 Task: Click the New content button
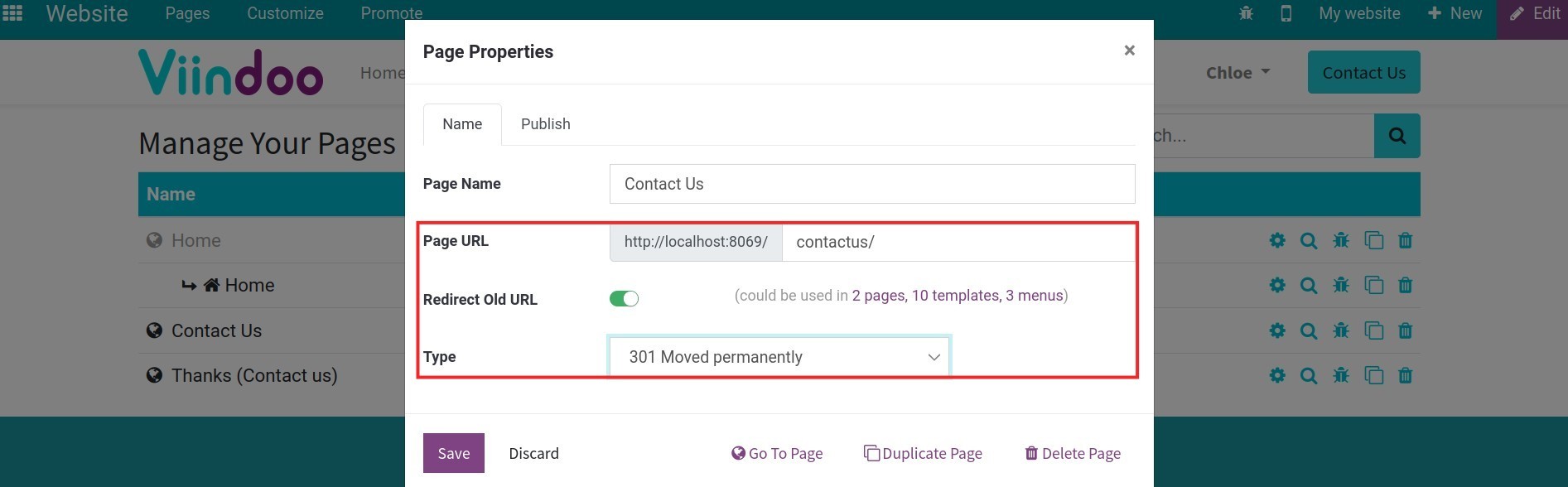point(1455,13)
